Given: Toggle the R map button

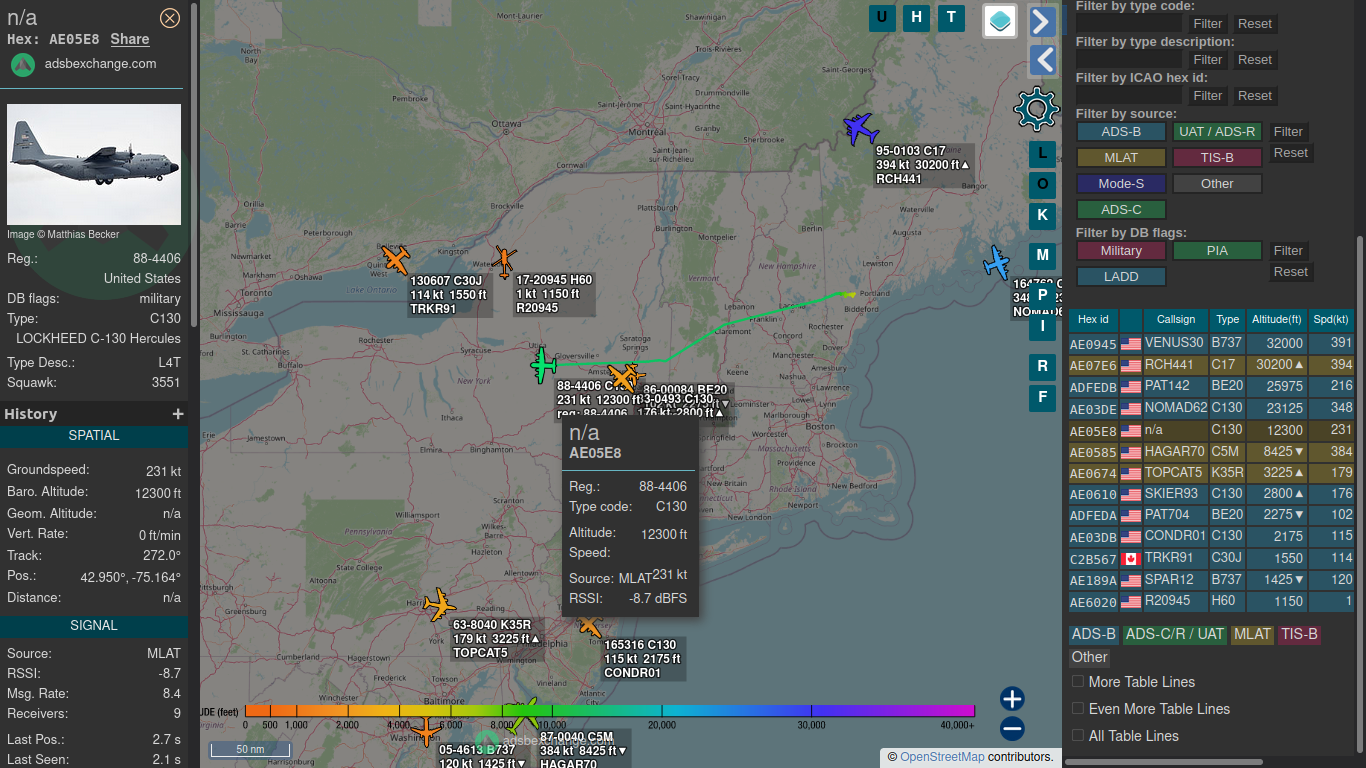Looking at the screenshot, I should pos(1042,367).
